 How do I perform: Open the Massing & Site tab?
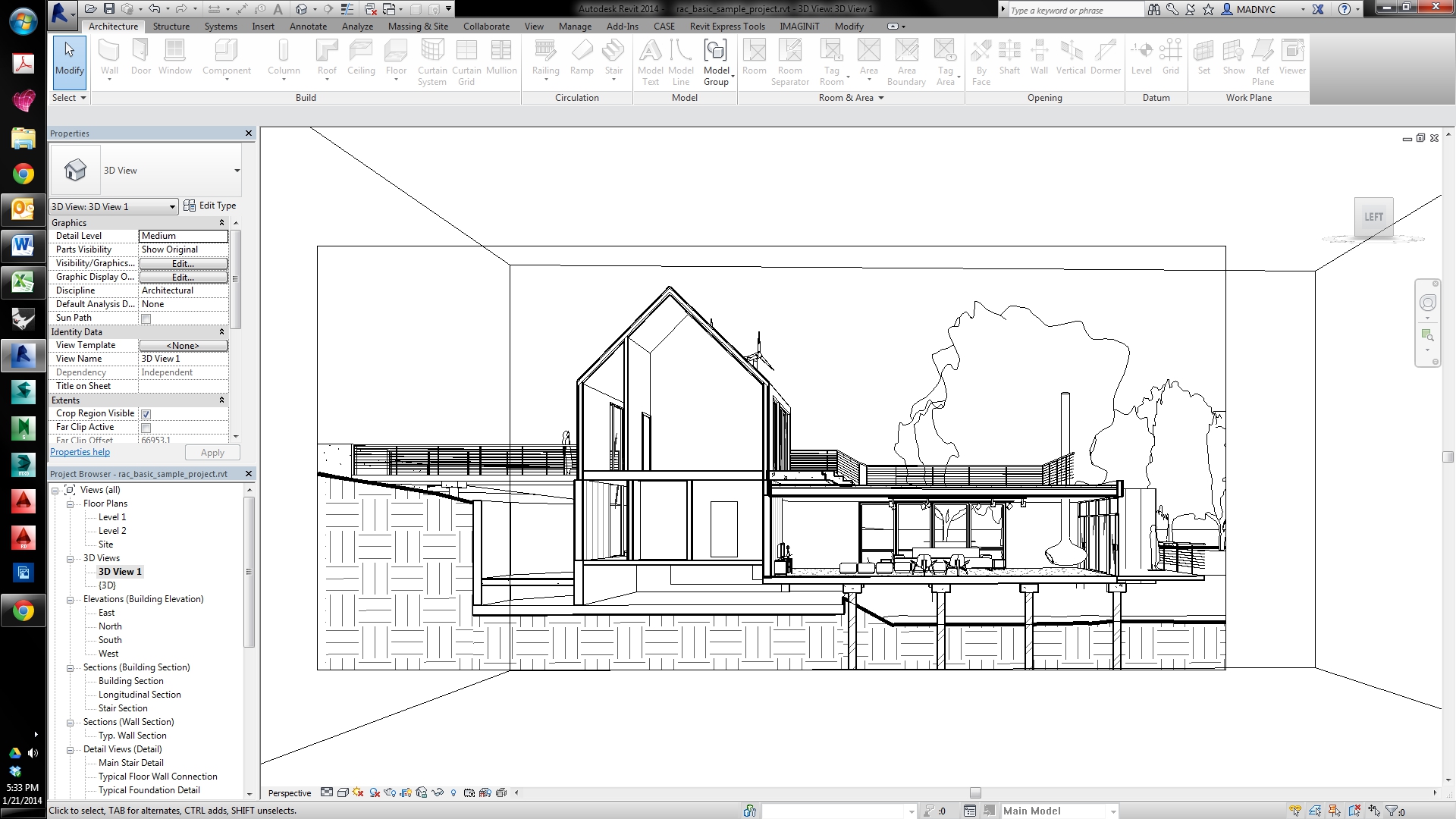pos(418,26)
